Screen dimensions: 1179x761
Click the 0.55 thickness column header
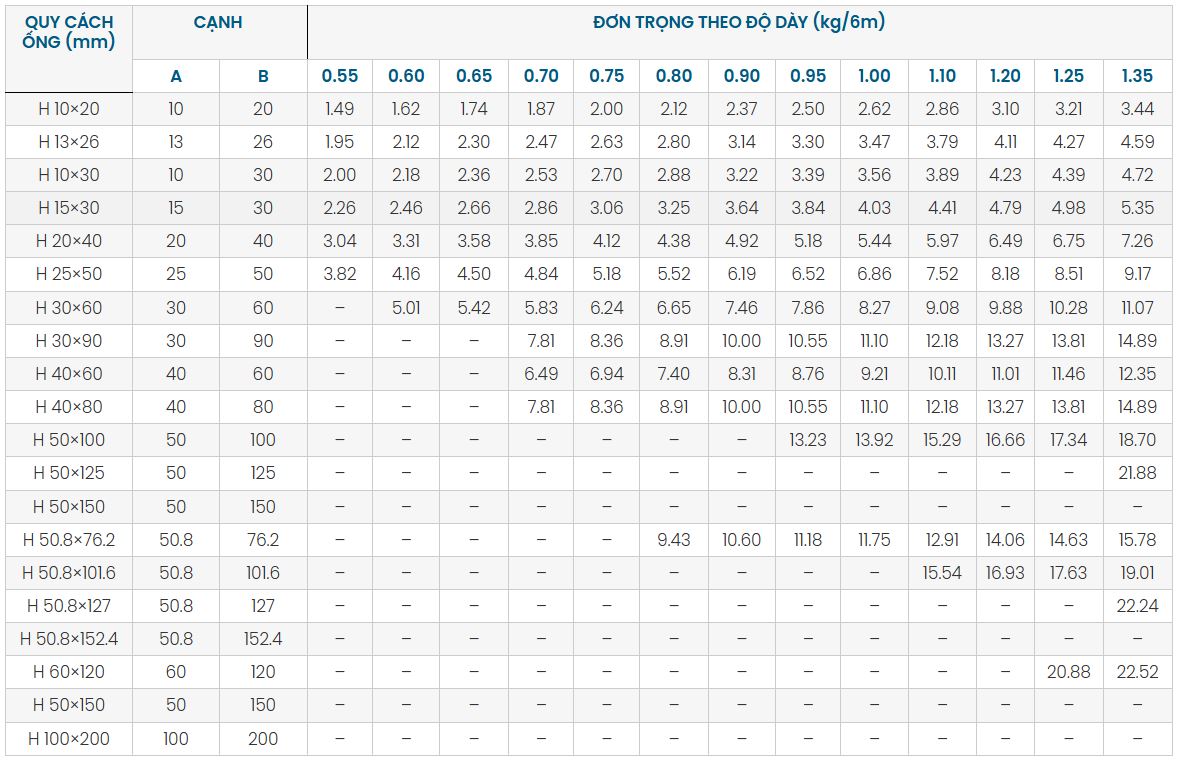(x=340, y=76)
